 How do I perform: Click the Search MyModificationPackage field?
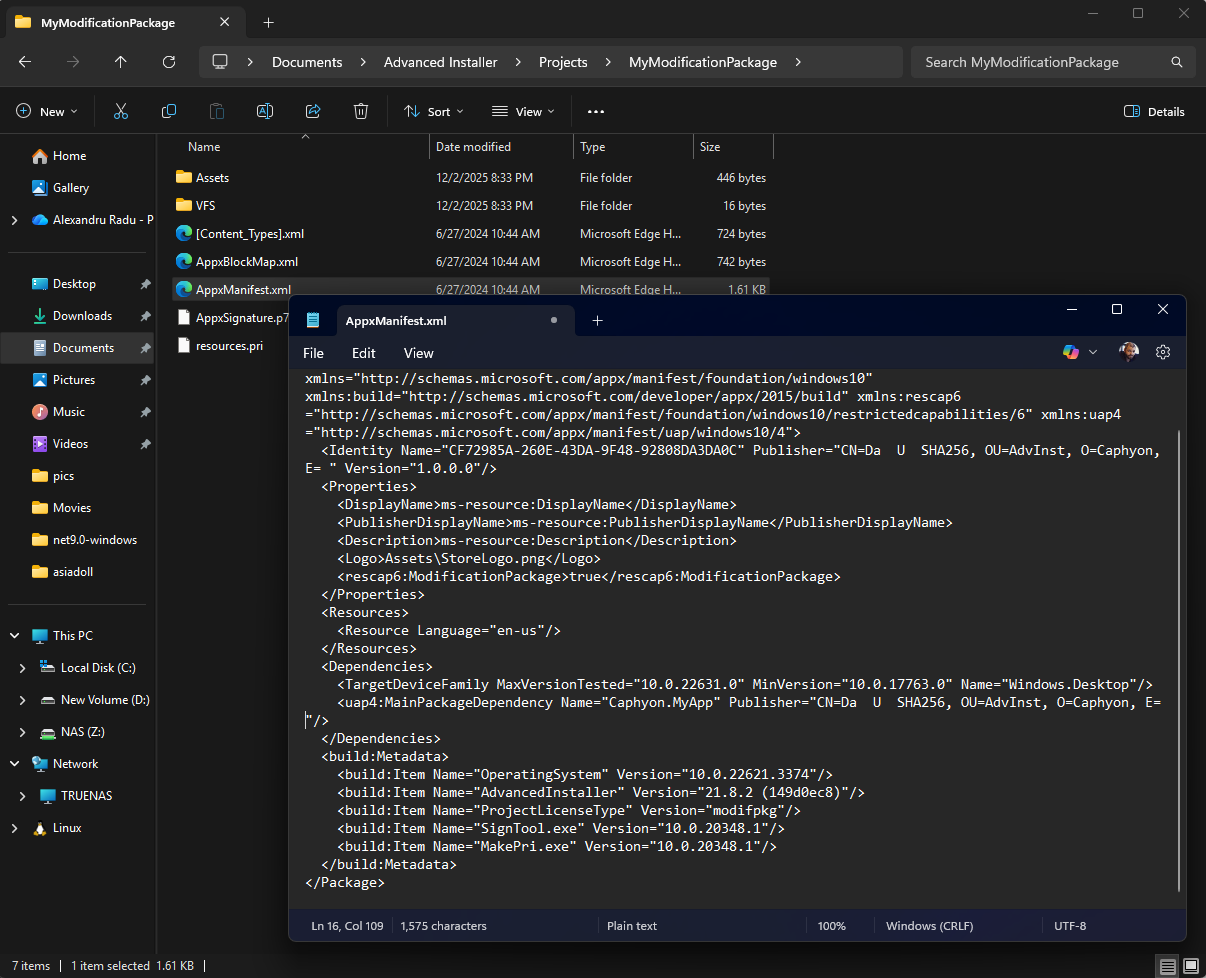click(x=1040, y=61)
